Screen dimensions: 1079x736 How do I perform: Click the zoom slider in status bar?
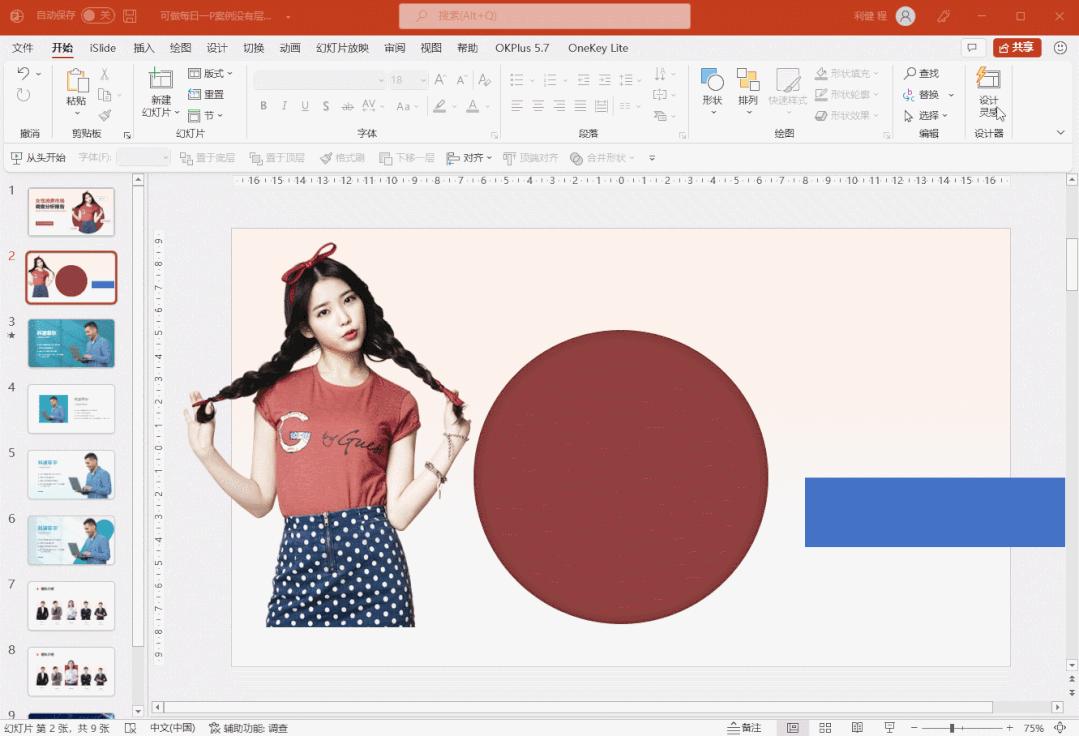click(x=952, y=728)
